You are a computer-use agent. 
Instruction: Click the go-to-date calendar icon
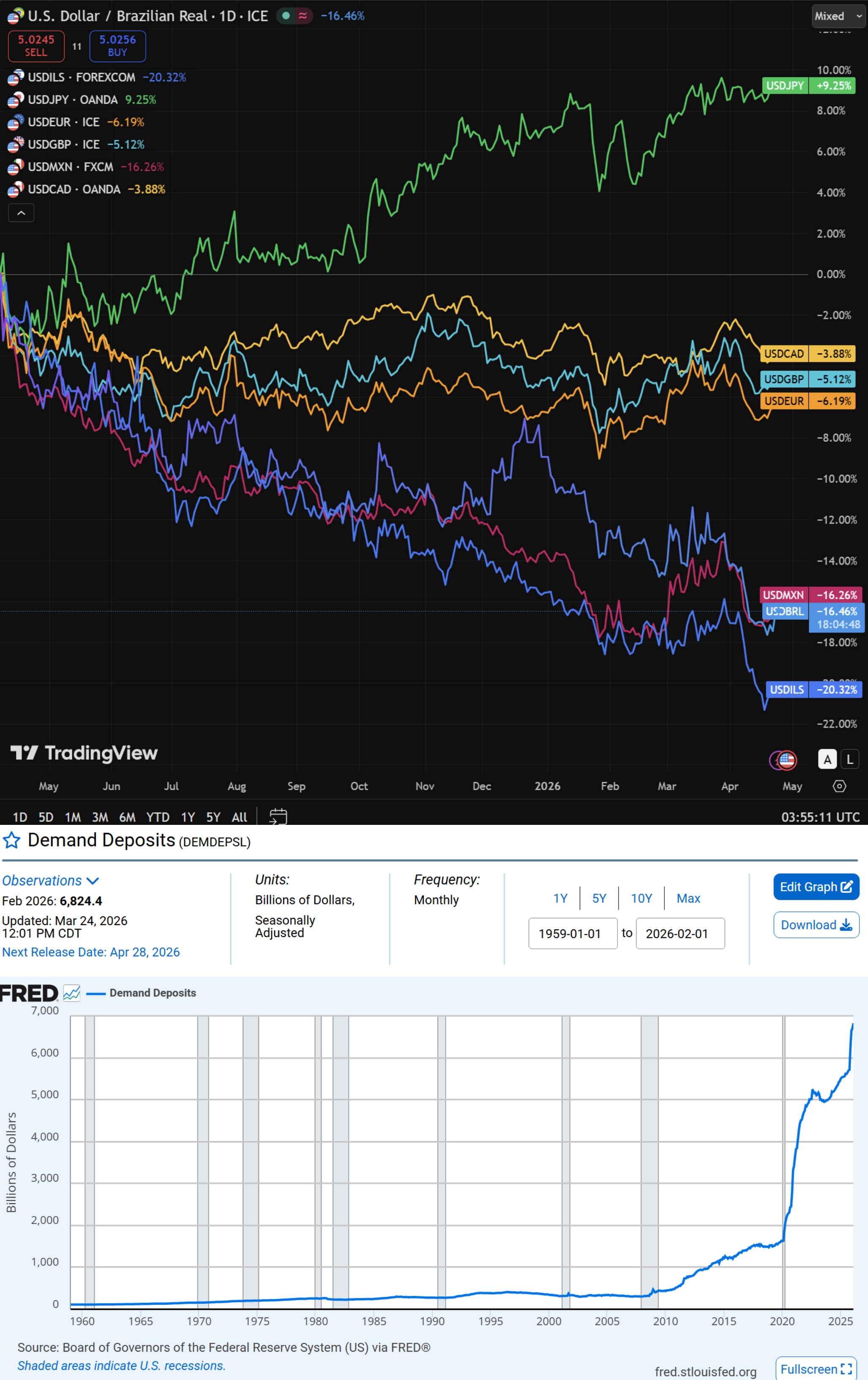(278, 816)
